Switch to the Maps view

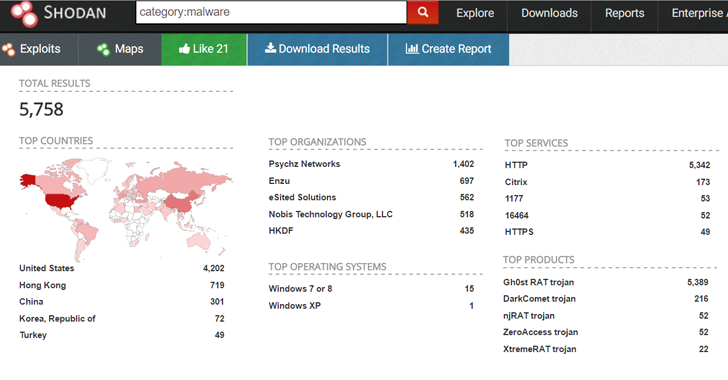click(120, 49)
